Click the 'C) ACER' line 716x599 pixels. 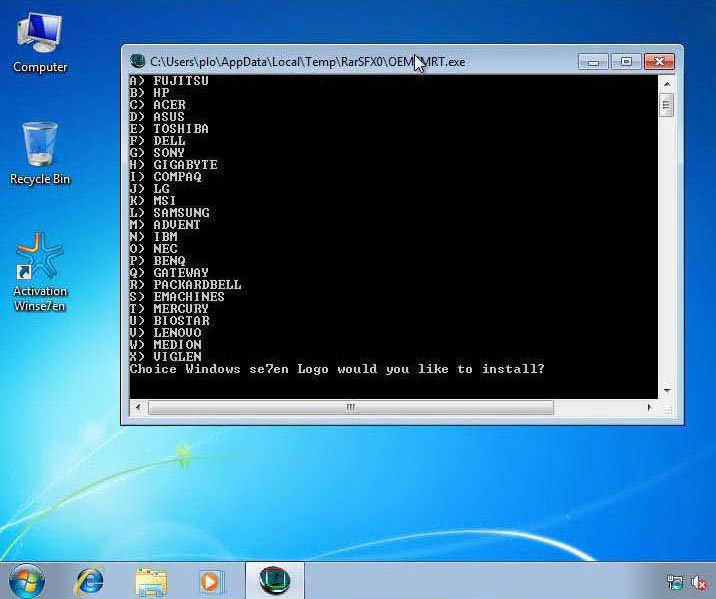coord(158,105)
